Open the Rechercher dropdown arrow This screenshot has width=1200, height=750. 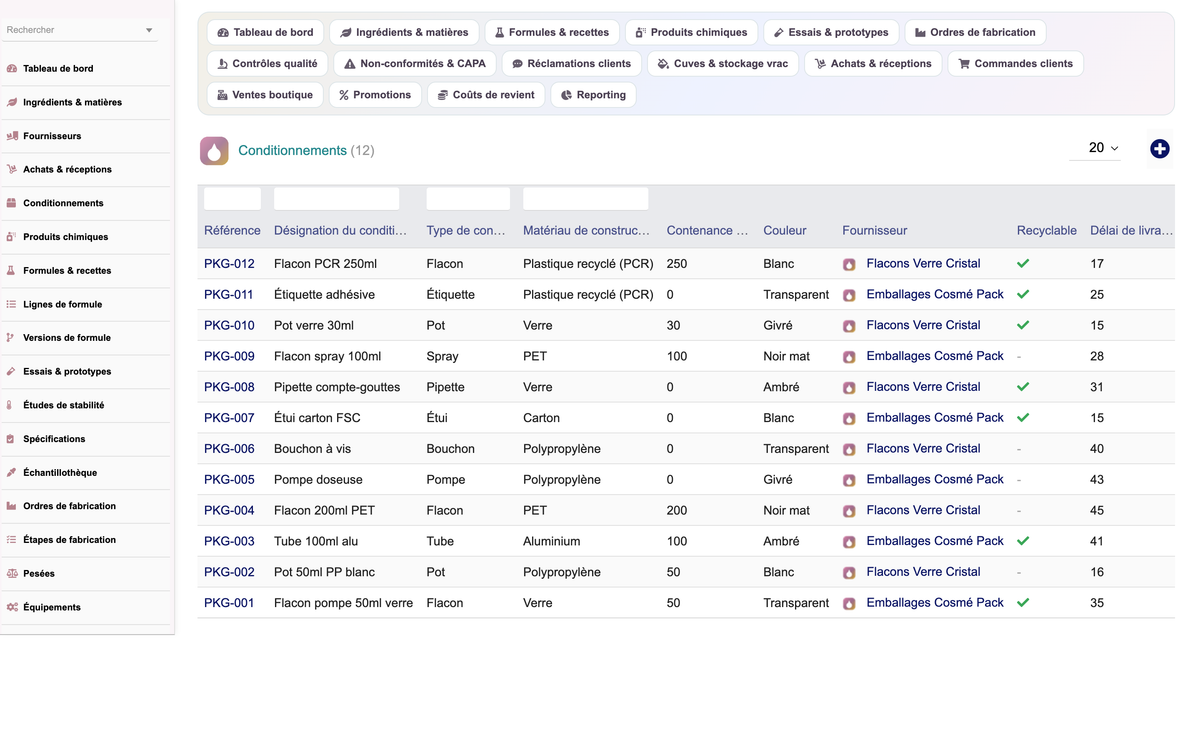coord(149,31)
